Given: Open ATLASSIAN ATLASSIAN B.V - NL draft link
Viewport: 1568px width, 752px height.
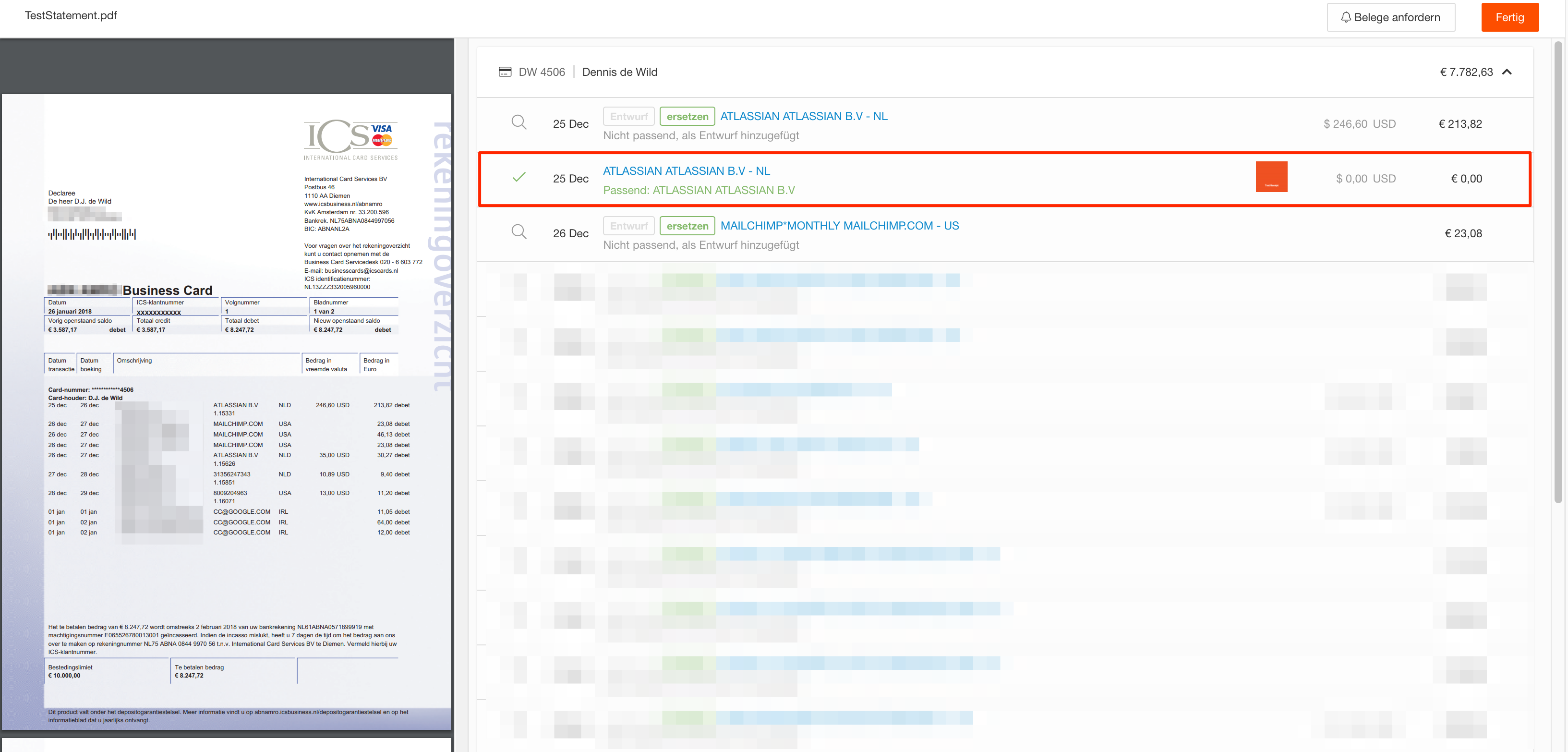Looking at the screenshot, I should tap(804, 116).
